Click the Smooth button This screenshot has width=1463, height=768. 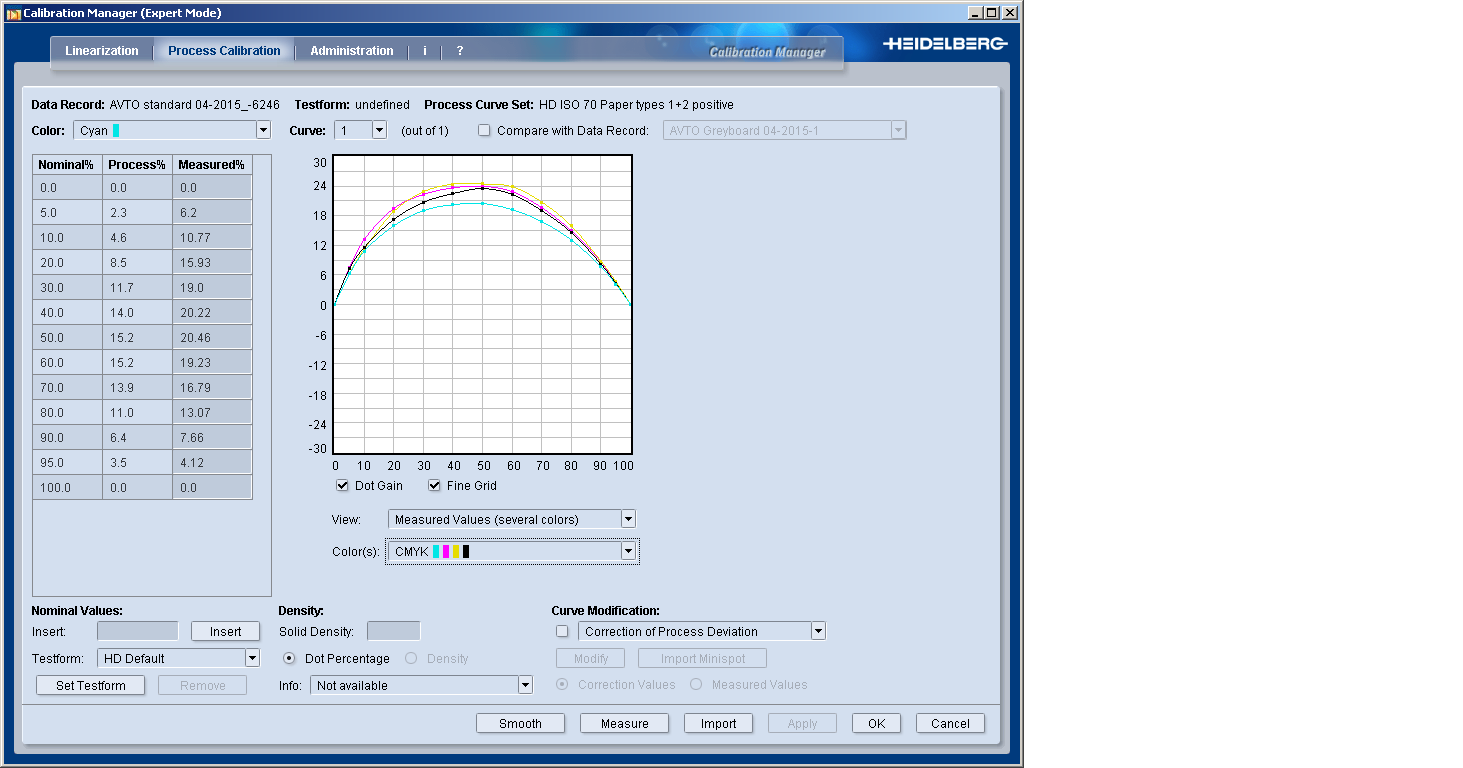click(x=520, y=723)
